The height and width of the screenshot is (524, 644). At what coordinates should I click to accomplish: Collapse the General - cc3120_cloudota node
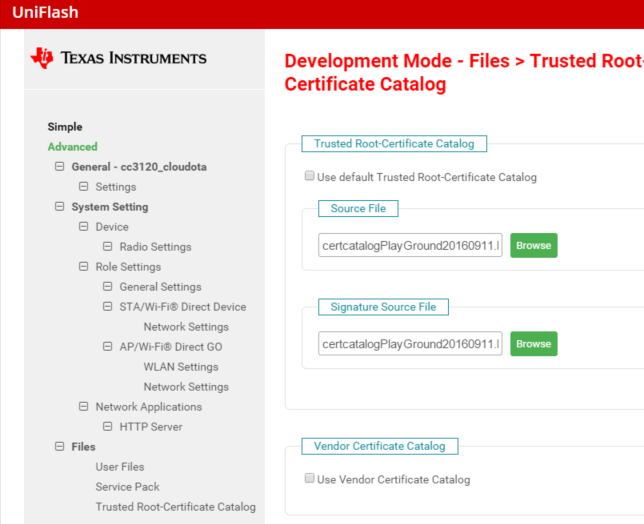[x=60, y=167]
